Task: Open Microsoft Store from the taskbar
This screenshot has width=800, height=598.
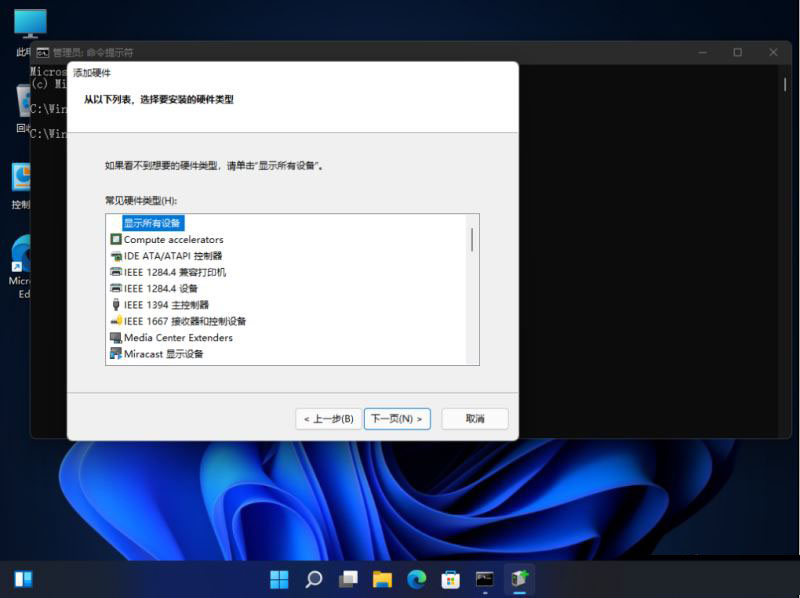Action: (449, 579)
